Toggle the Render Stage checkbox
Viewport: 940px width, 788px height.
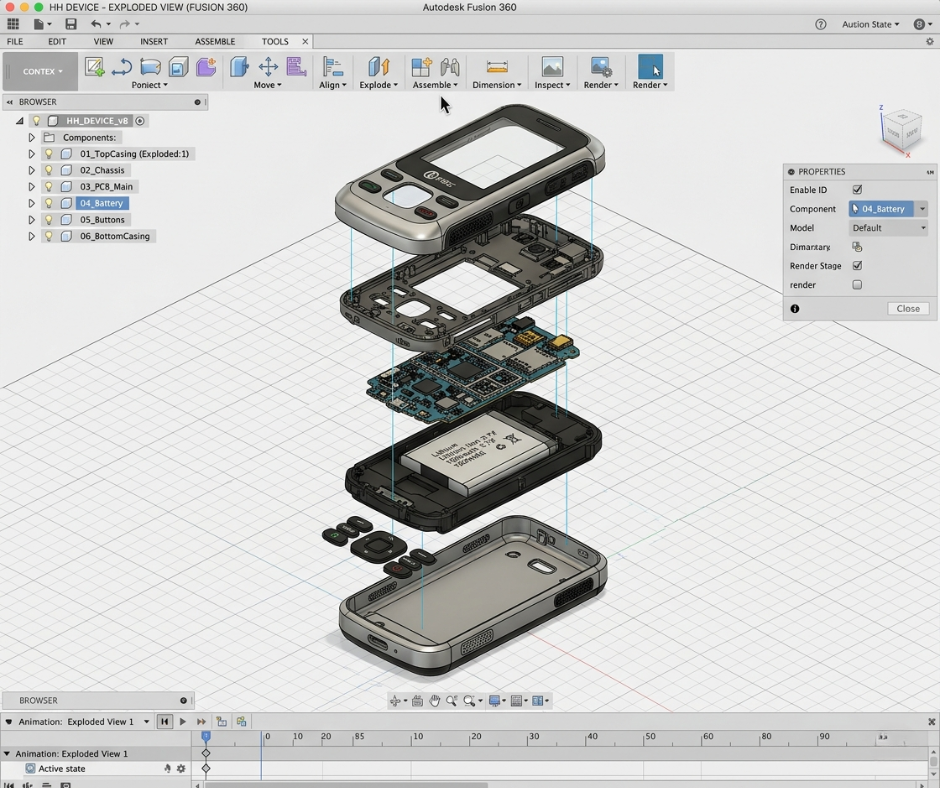tap(857, 265)
